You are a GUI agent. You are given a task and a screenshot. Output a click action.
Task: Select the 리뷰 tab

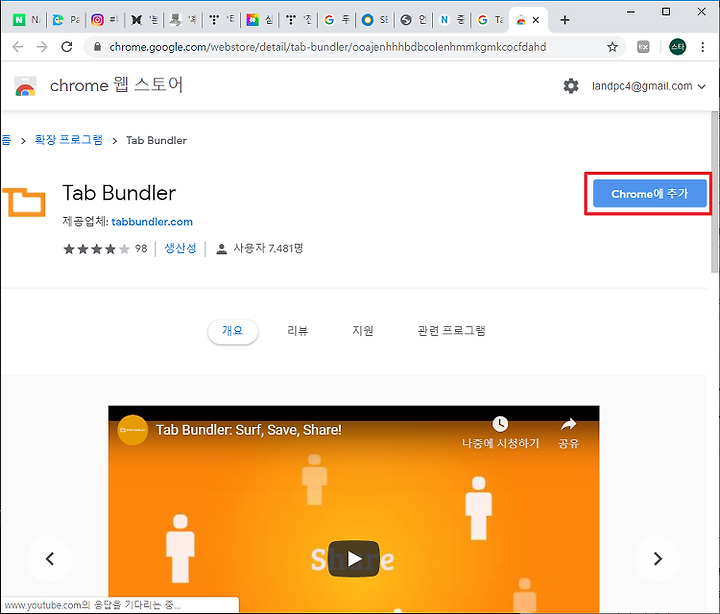click(x=298, y=331)
